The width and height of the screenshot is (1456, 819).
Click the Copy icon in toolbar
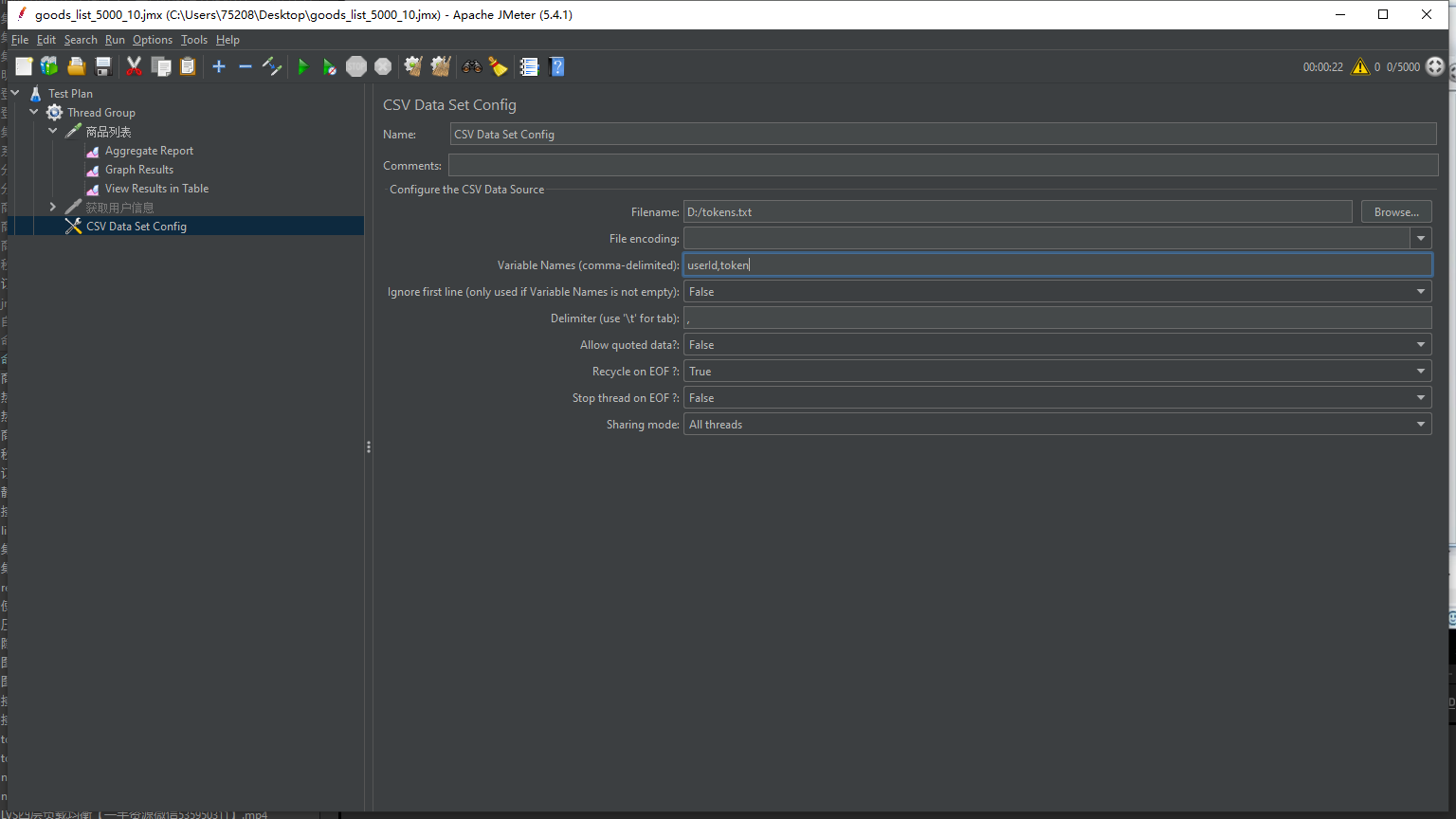(x=161, y=66)
